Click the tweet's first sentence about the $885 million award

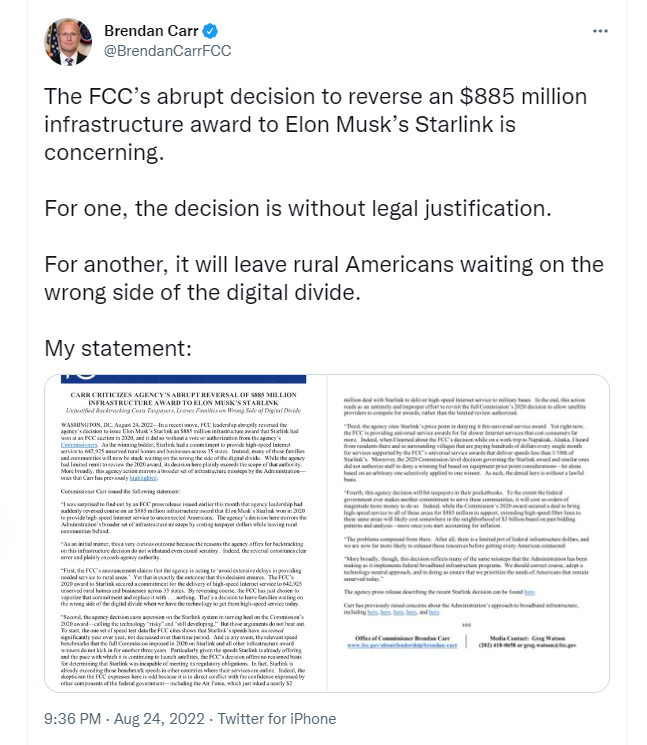(x=315, y=124)
